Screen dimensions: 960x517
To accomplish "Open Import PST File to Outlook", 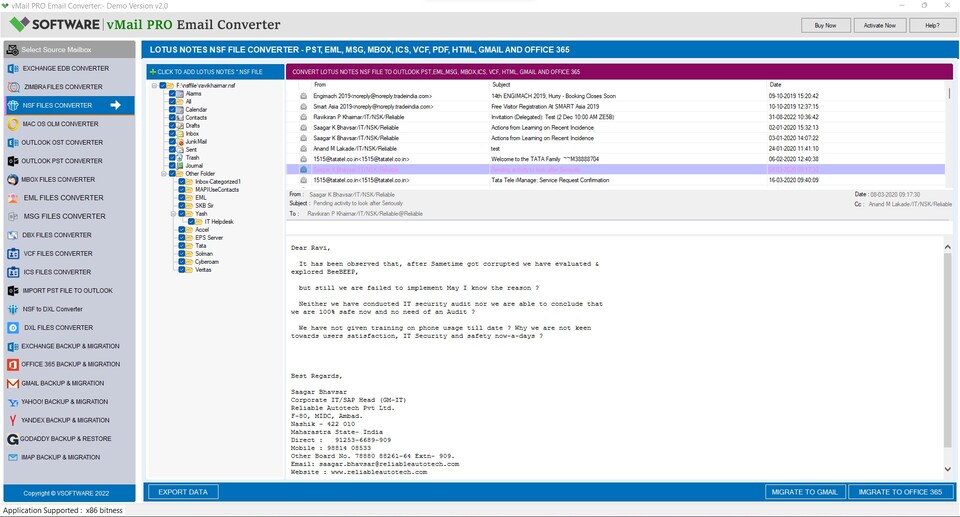I will tap(68, 291).
